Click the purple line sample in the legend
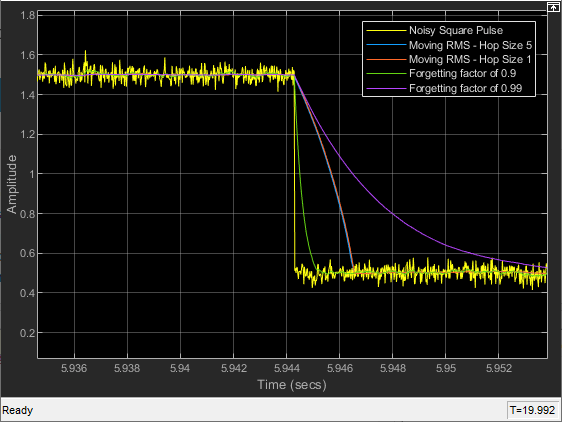Viewport: 562px width, 422px height. [x=386, y=88]
